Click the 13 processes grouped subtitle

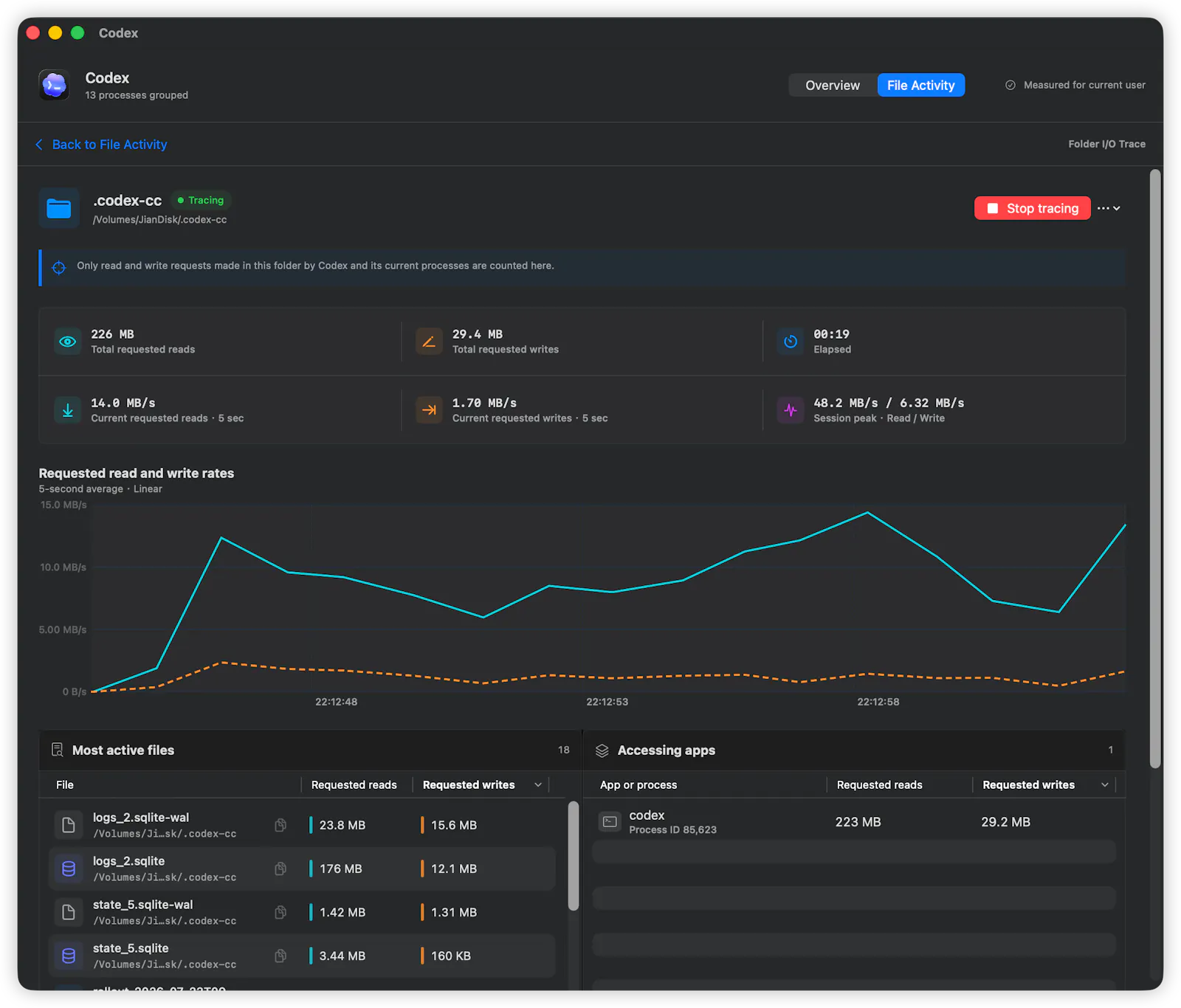137,95
